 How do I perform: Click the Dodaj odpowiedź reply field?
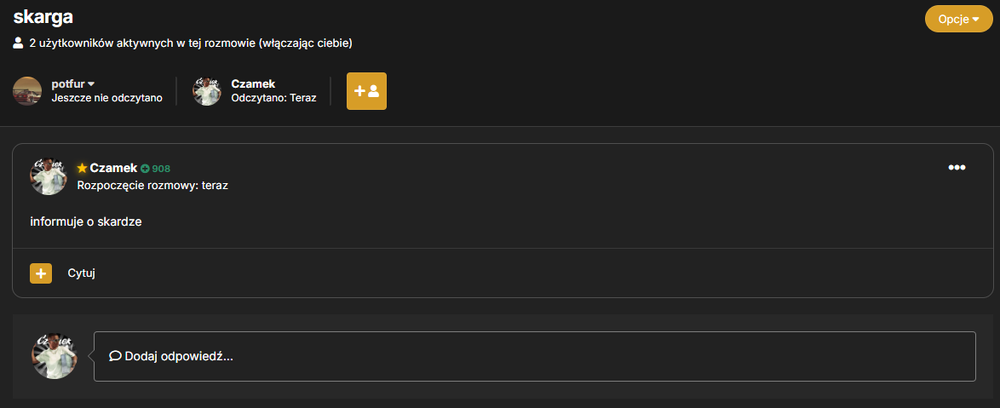(534, 356)
